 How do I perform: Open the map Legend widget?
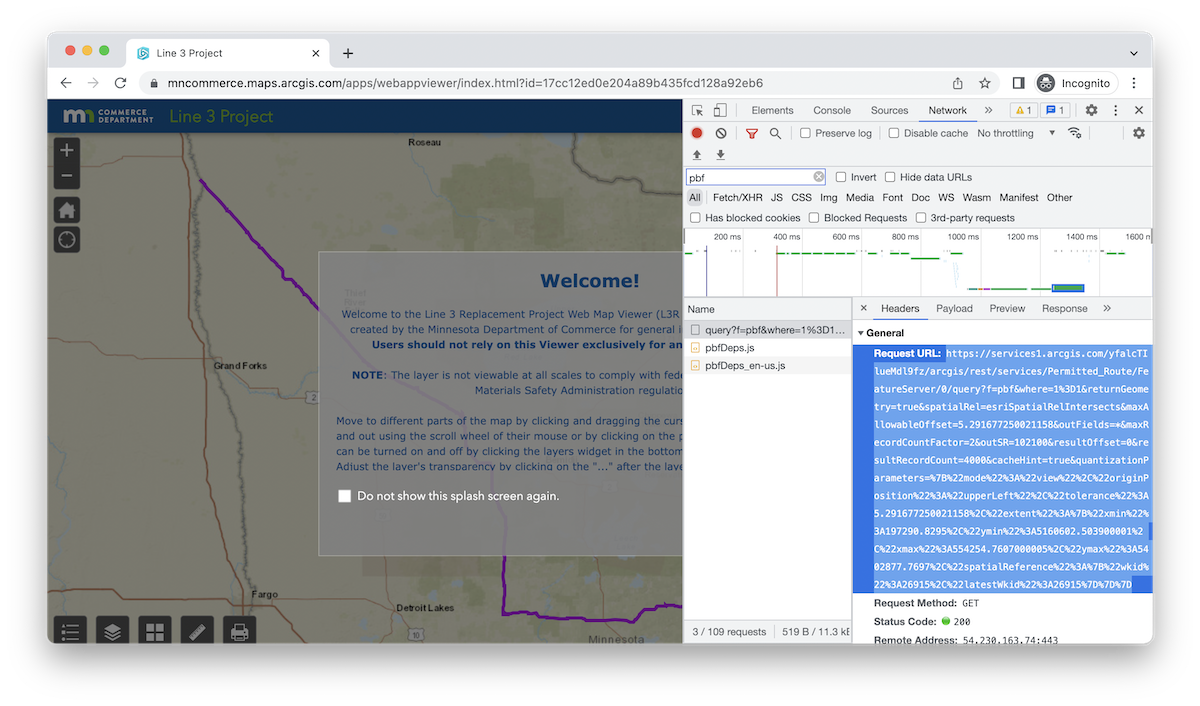71,632
